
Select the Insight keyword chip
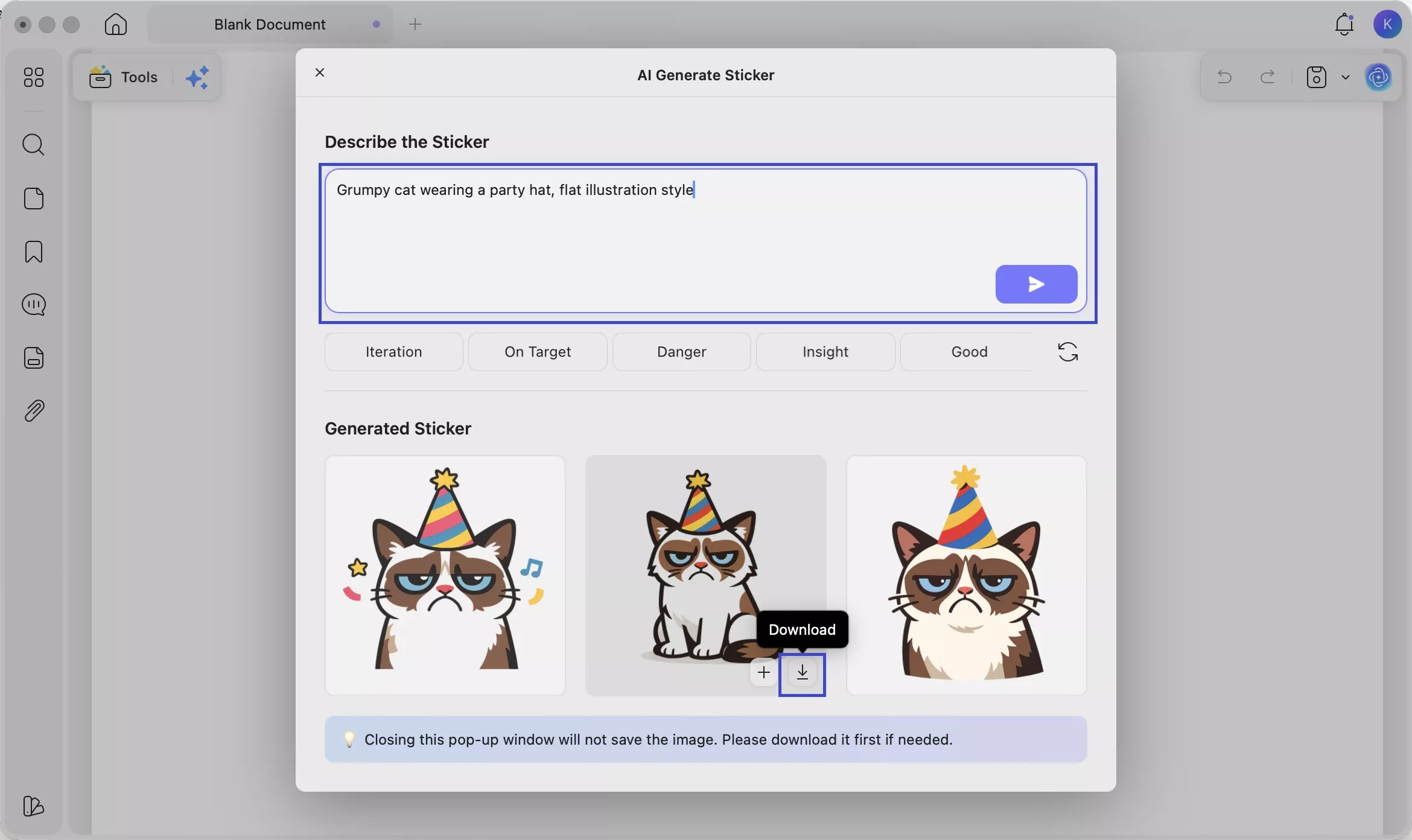(x=824, y=351)
